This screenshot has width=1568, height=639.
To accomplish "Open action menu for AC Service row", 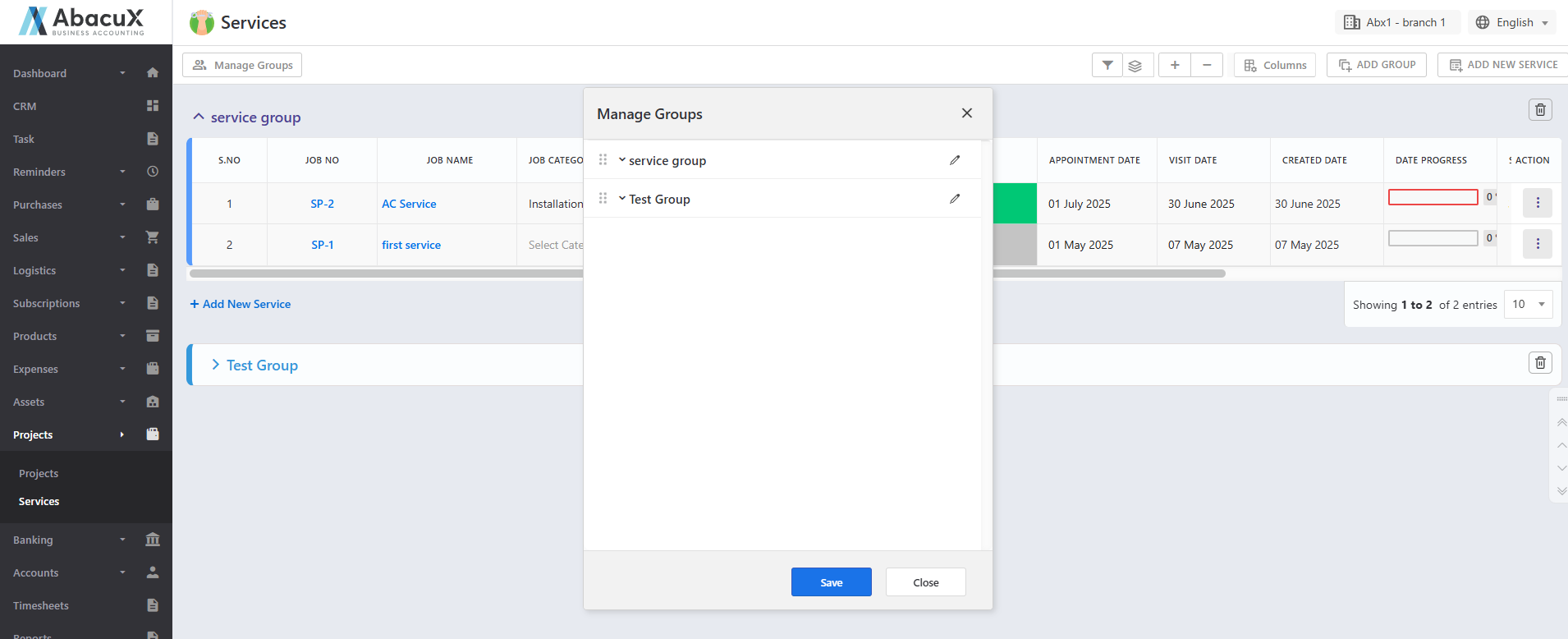I will [x=1537, y=203].
